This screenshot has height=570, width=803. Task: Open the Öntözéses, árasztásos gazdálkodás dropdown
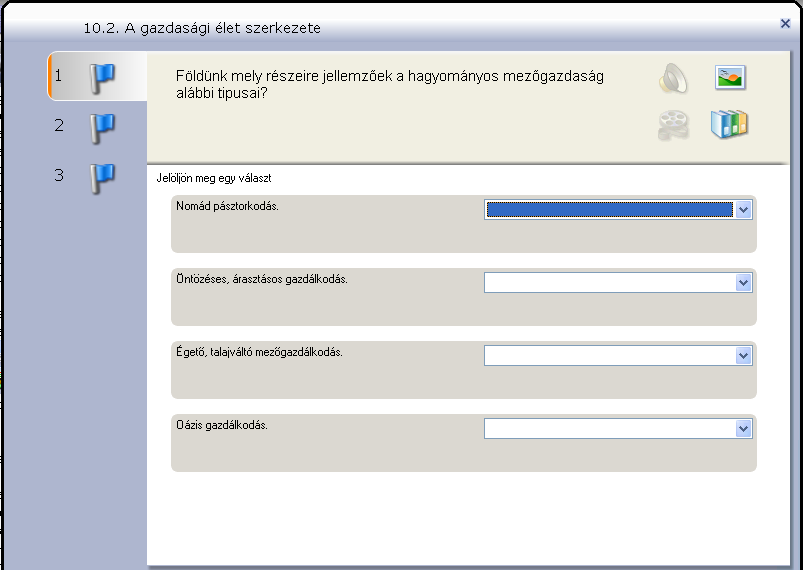(x=743, y=283)
